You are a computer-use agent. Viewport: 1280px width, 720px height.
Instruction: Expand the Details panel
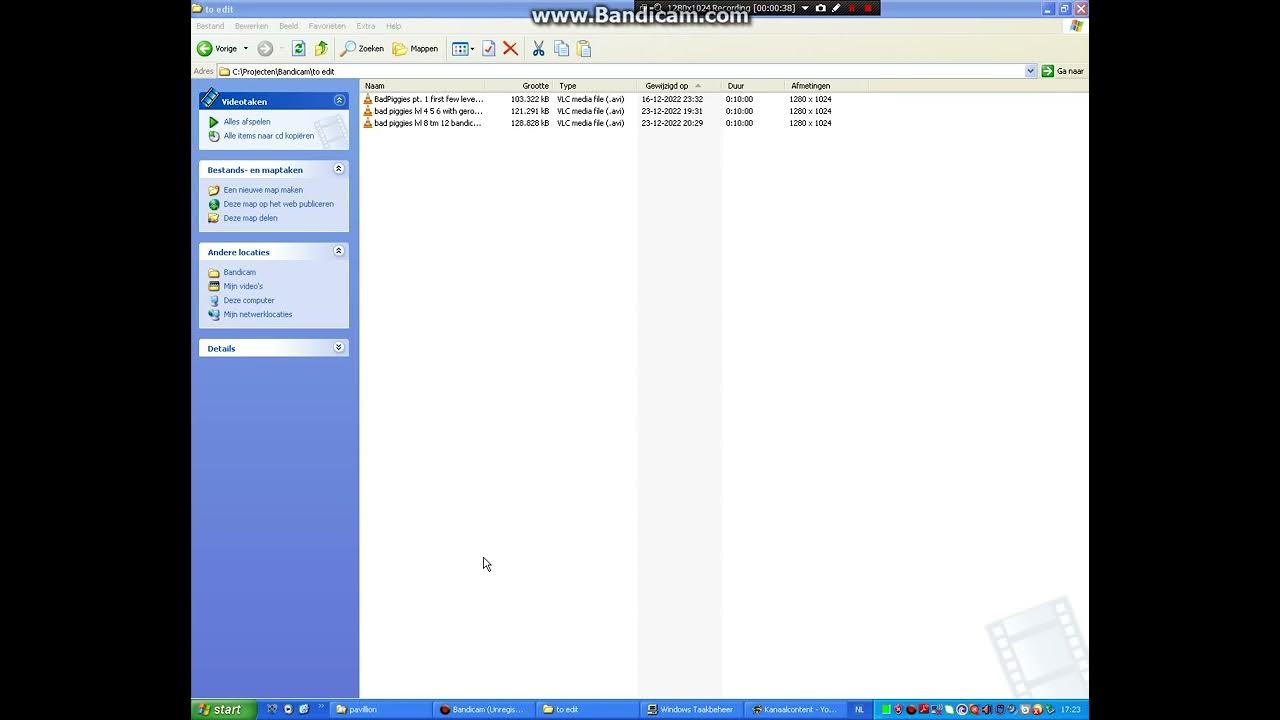coord(339,347)
